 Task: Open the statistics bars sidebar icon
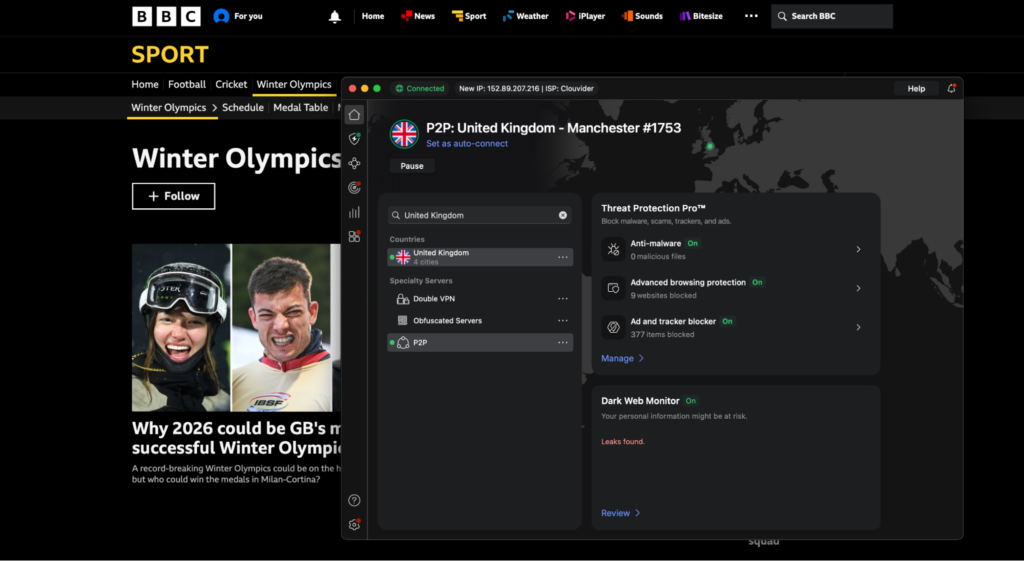(x=354, y=212)
